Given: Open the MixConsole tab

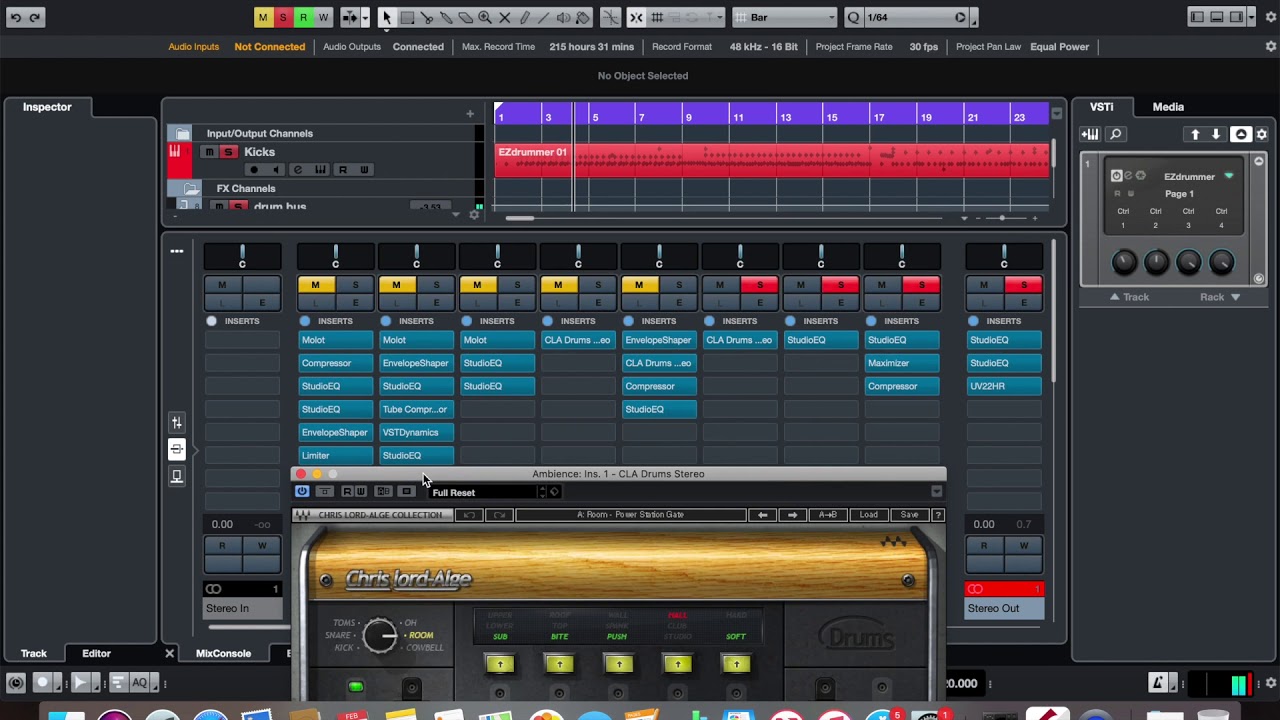Looking at the screenshot, I should (x=223, y=653).
